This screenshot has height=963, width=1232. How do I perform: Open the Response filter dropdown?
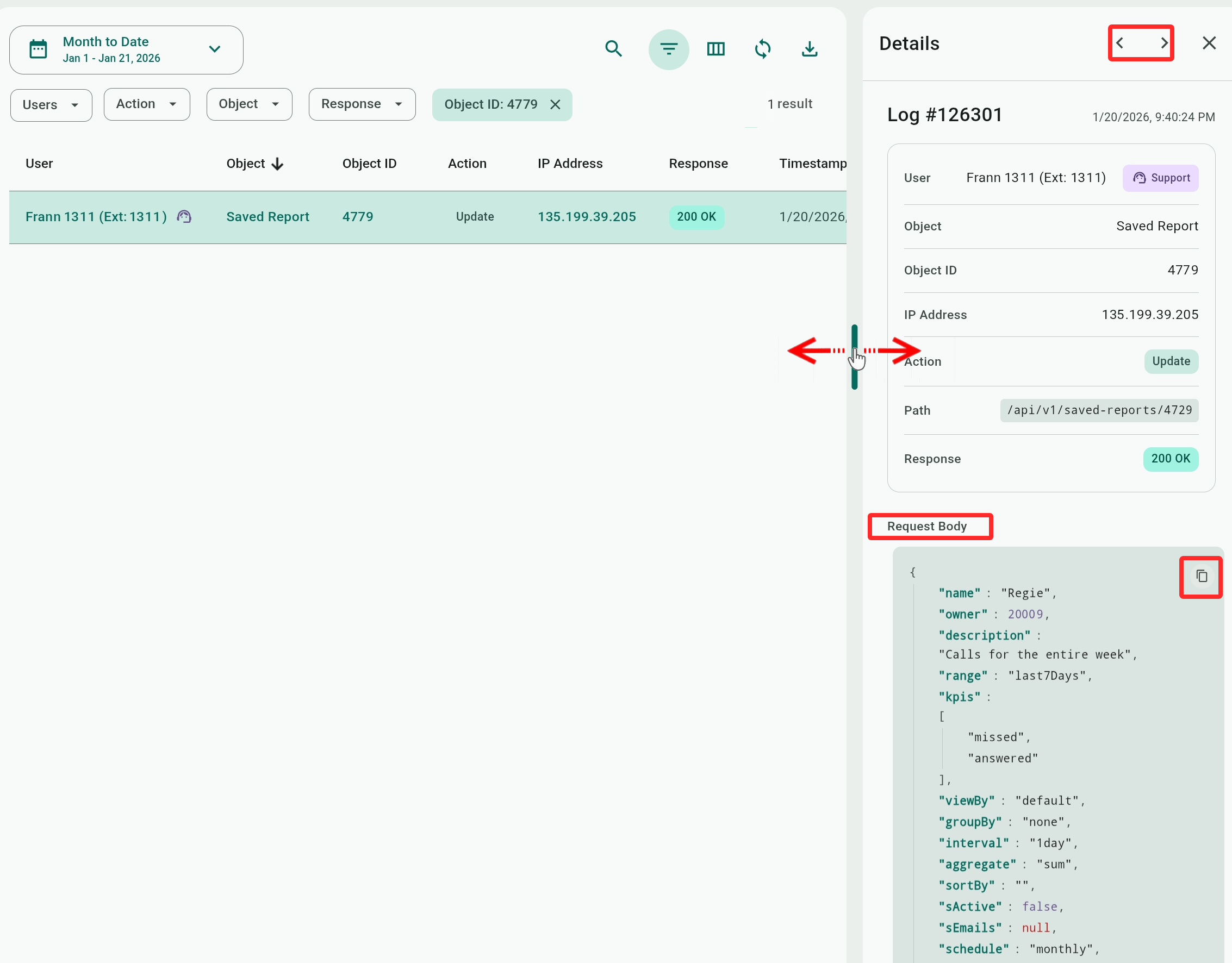(x=362, y=104)
